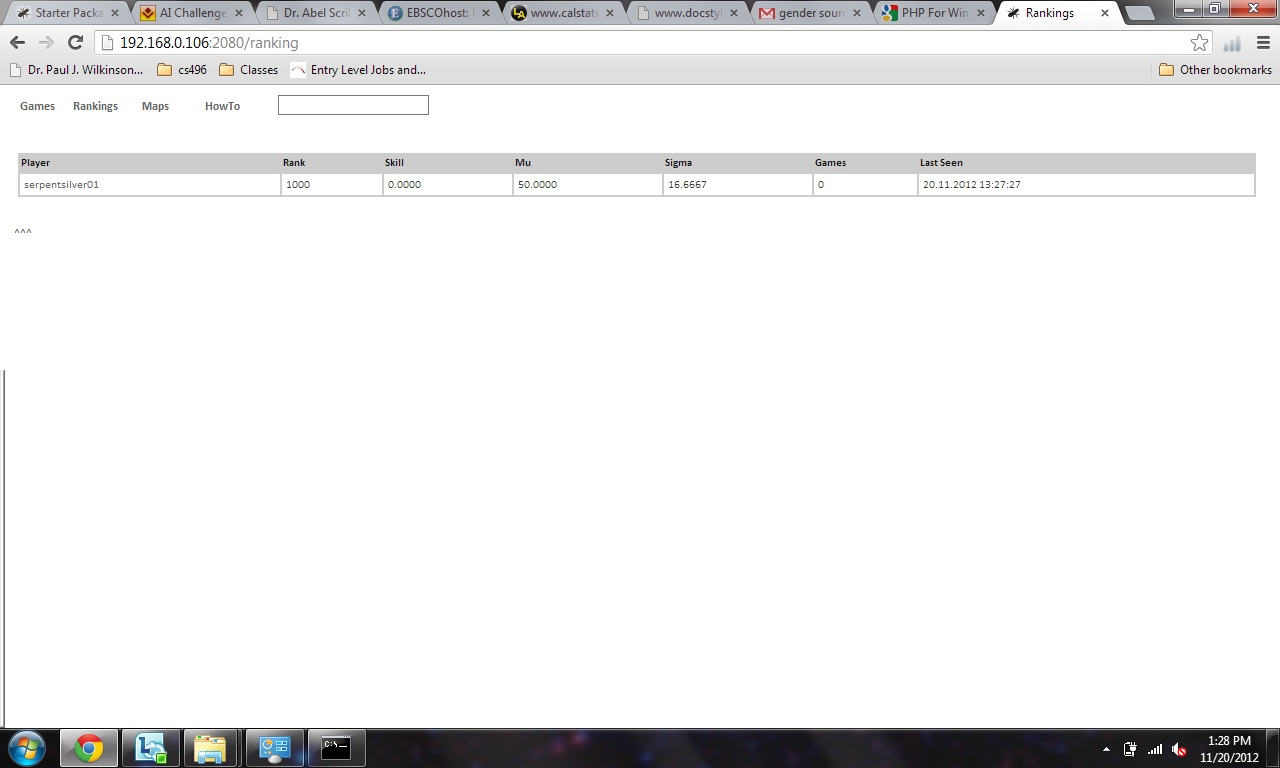Reload the Rankings page
This screenshot has height=768, width=1280.
click(75, 43)
